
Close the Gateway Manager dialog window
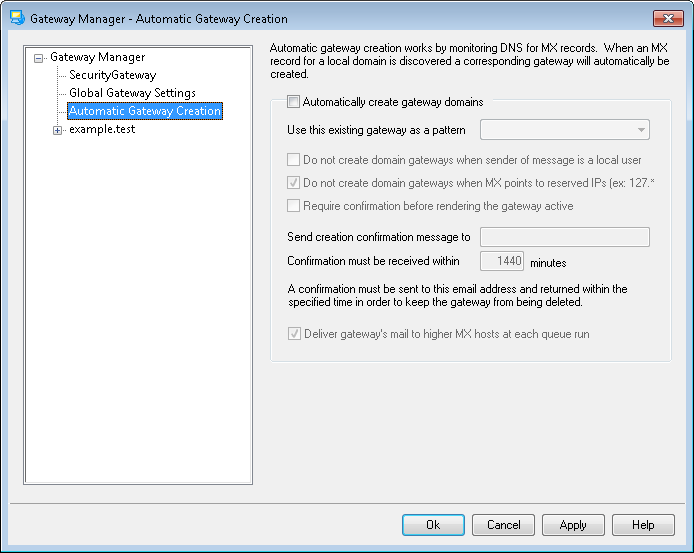667,18
